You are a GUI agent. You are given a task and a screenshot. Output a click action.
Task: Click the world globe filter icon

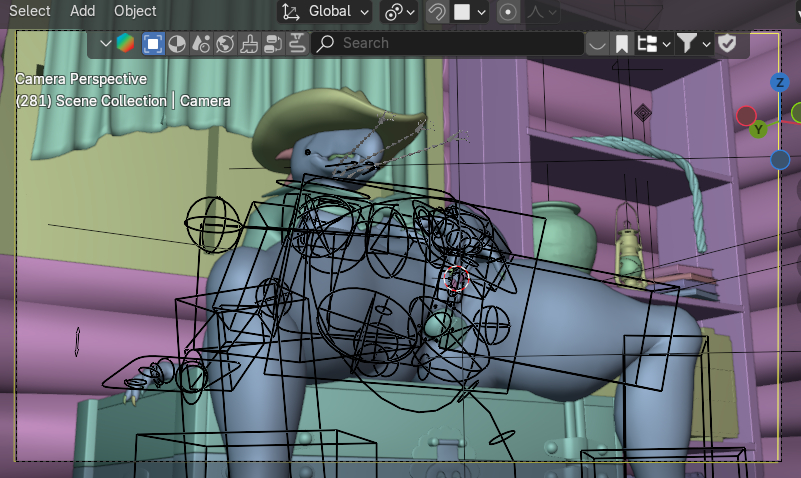tap(225, 43)
